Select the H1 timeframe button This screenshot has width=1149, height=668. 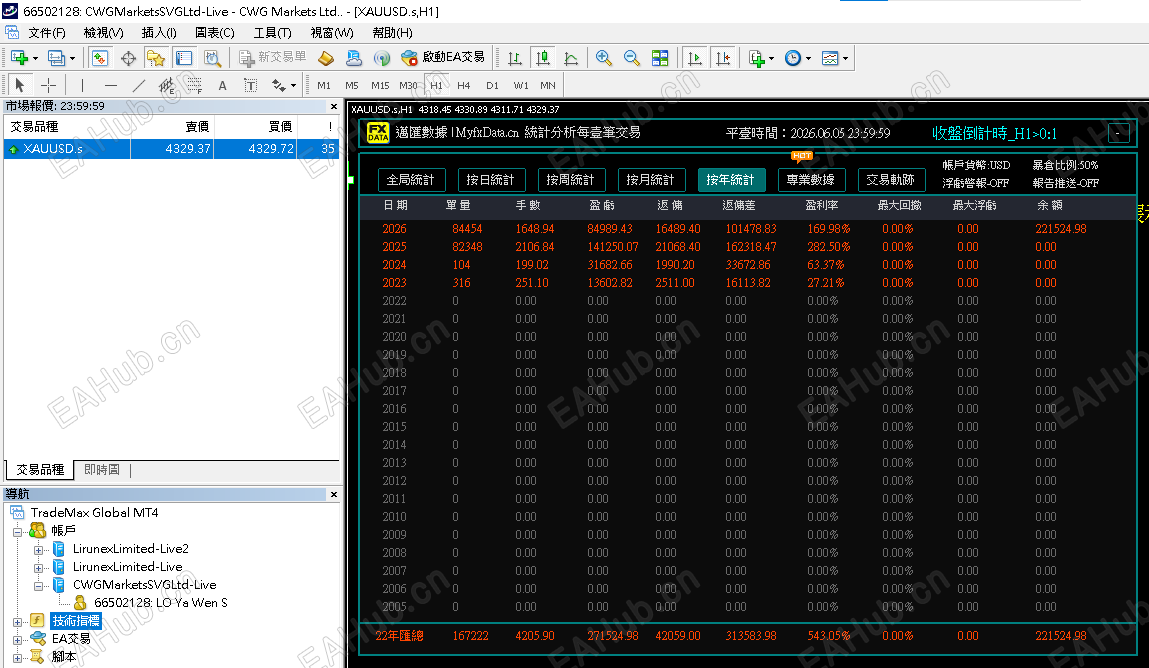coord(436,86)
